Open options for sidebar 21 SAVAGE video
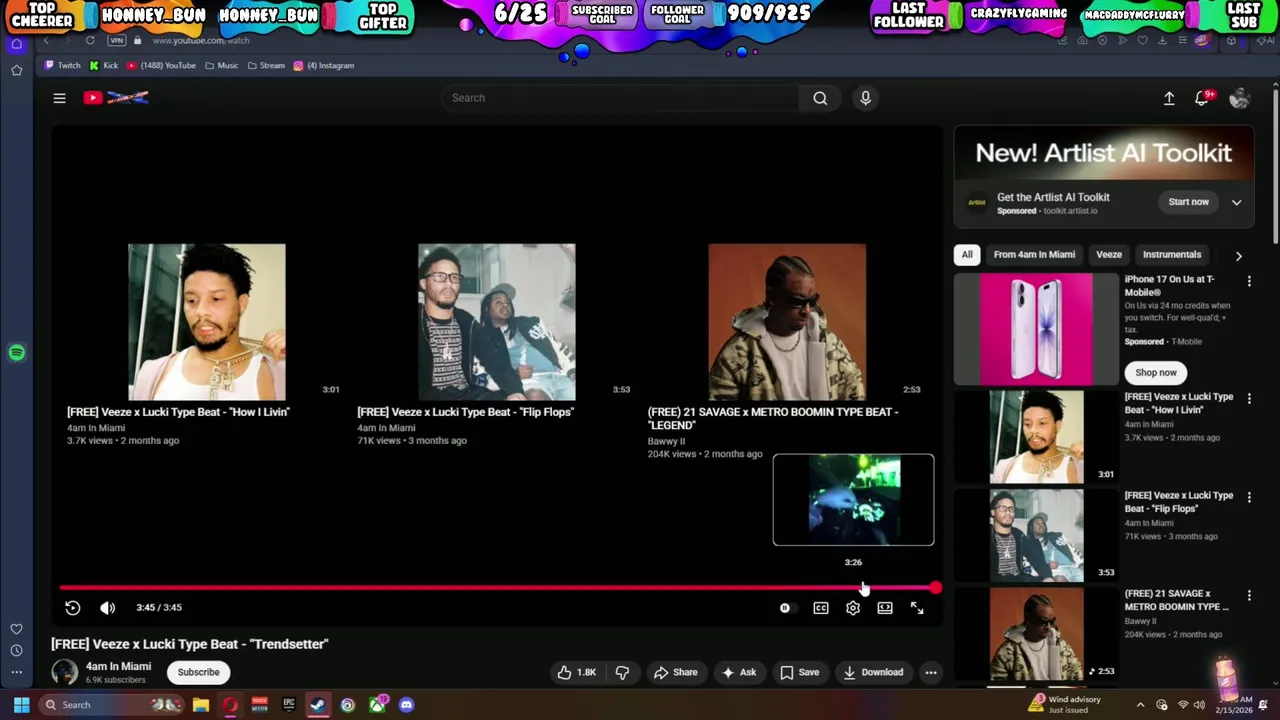 [x=1249, y=595]
